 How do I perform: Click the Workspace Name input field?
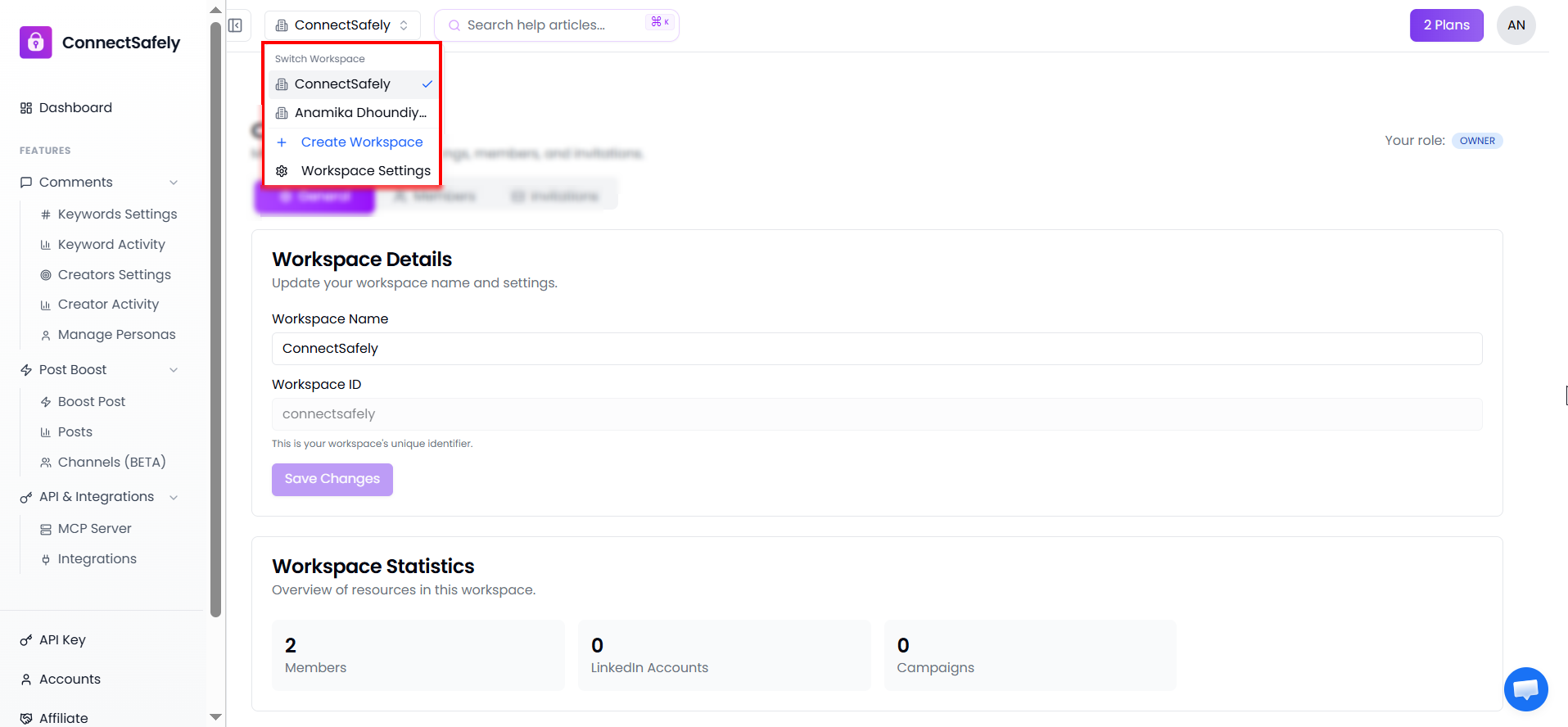coord(876,349)
